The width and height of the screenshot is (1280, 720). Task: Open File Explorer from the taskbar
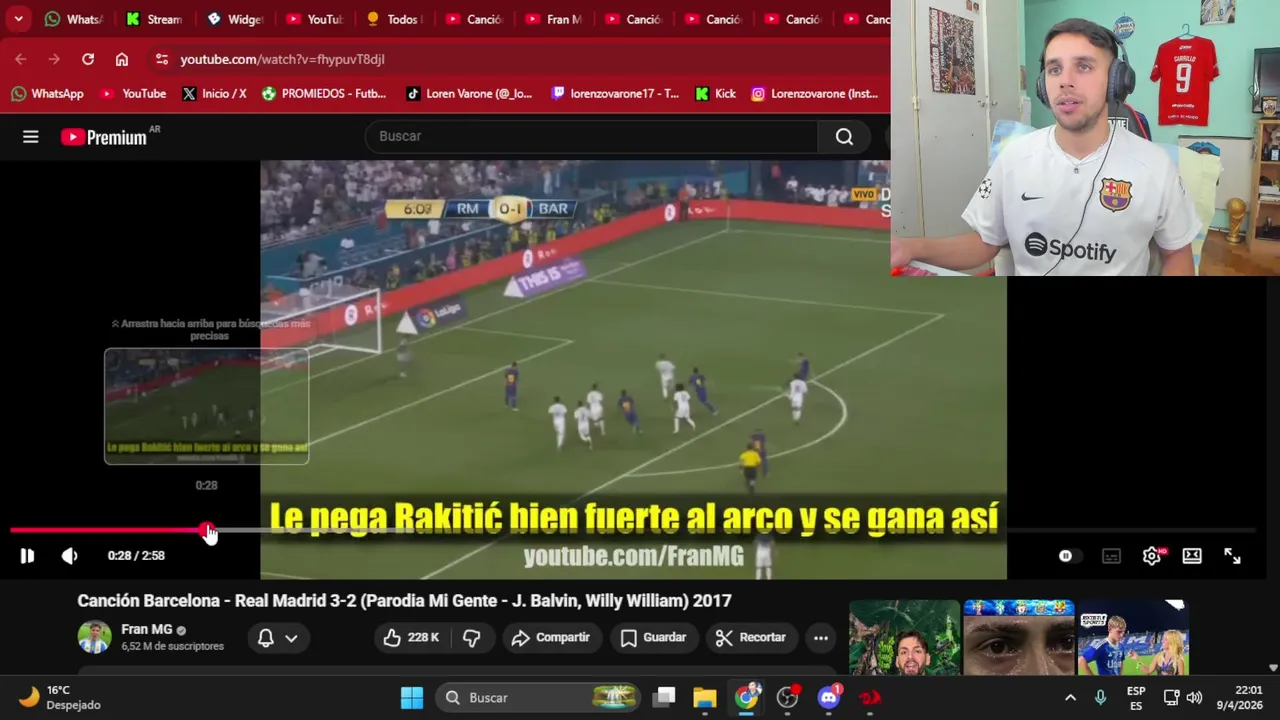tap(705, 698)
